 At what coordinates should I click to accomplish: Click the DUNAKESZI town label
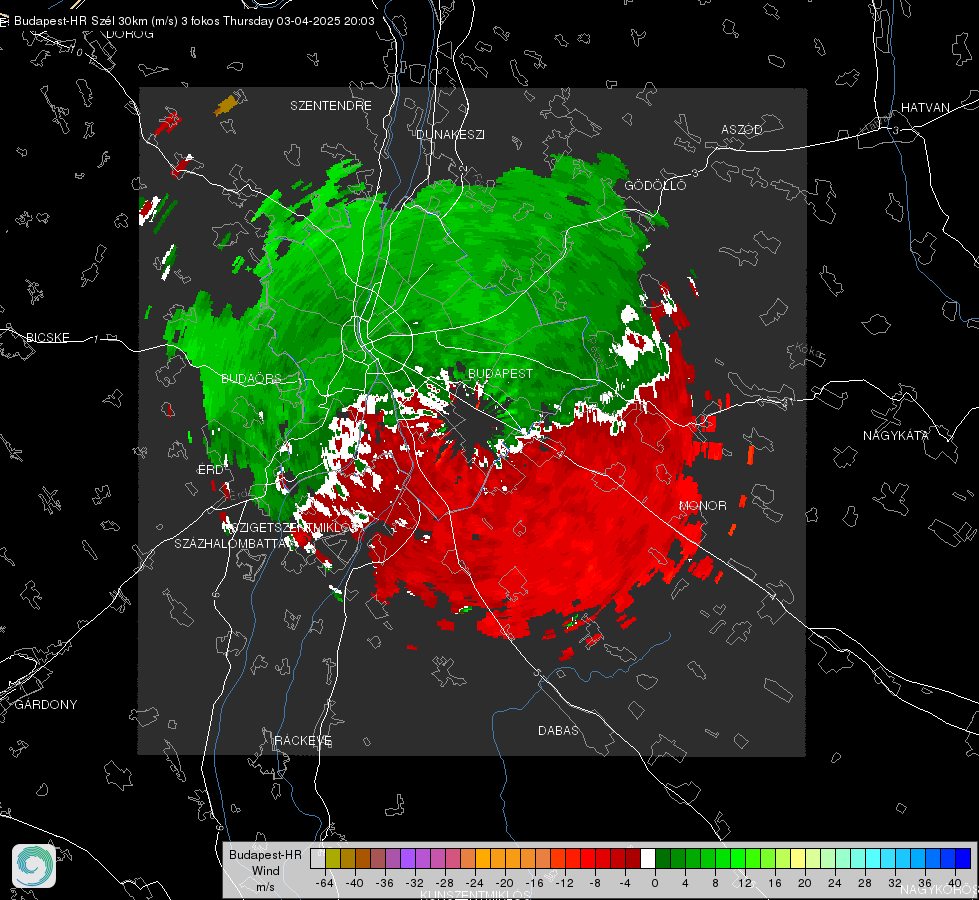point(450,135)
